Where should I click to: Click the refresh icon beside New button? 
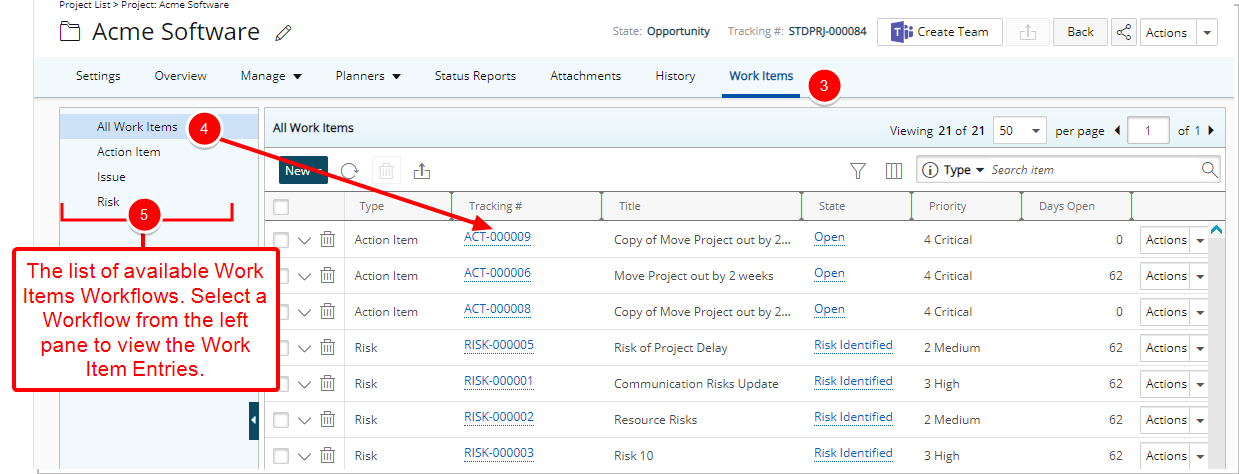coord(349,171)
